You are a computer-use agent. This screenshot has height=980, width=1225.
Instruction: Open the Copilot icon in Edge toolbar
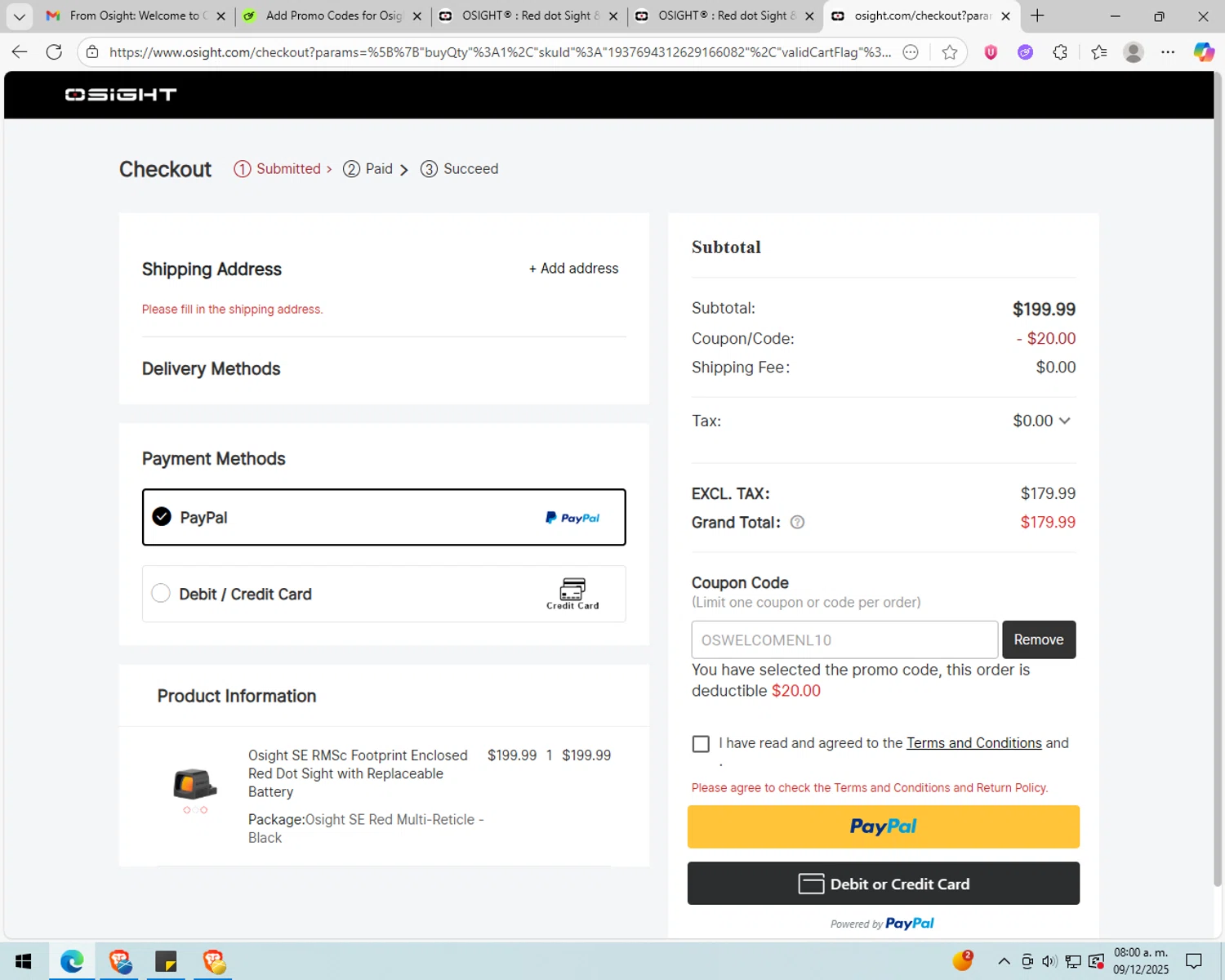(1204, 52)
